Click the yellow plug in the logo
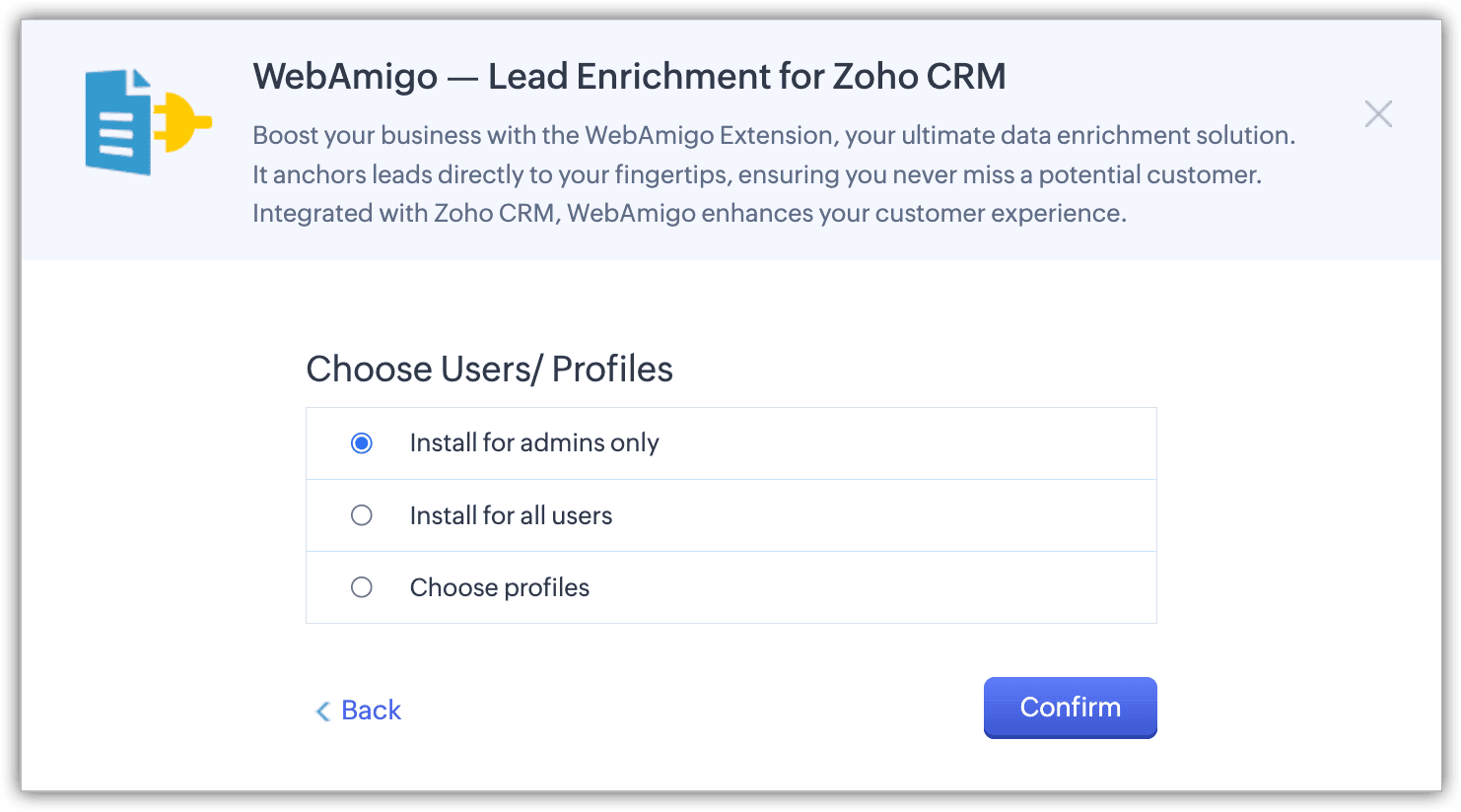 183,122
